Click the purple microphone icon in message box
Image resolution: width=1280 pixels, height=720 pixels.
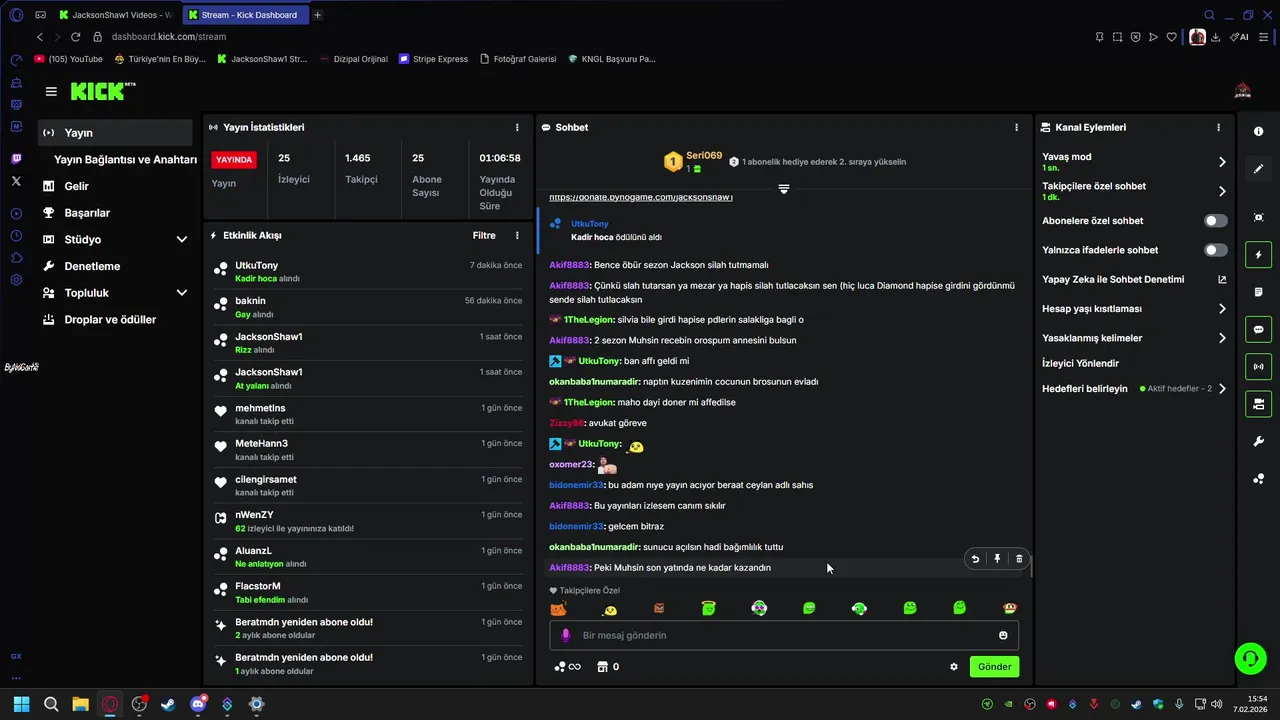tap(565, 635)
